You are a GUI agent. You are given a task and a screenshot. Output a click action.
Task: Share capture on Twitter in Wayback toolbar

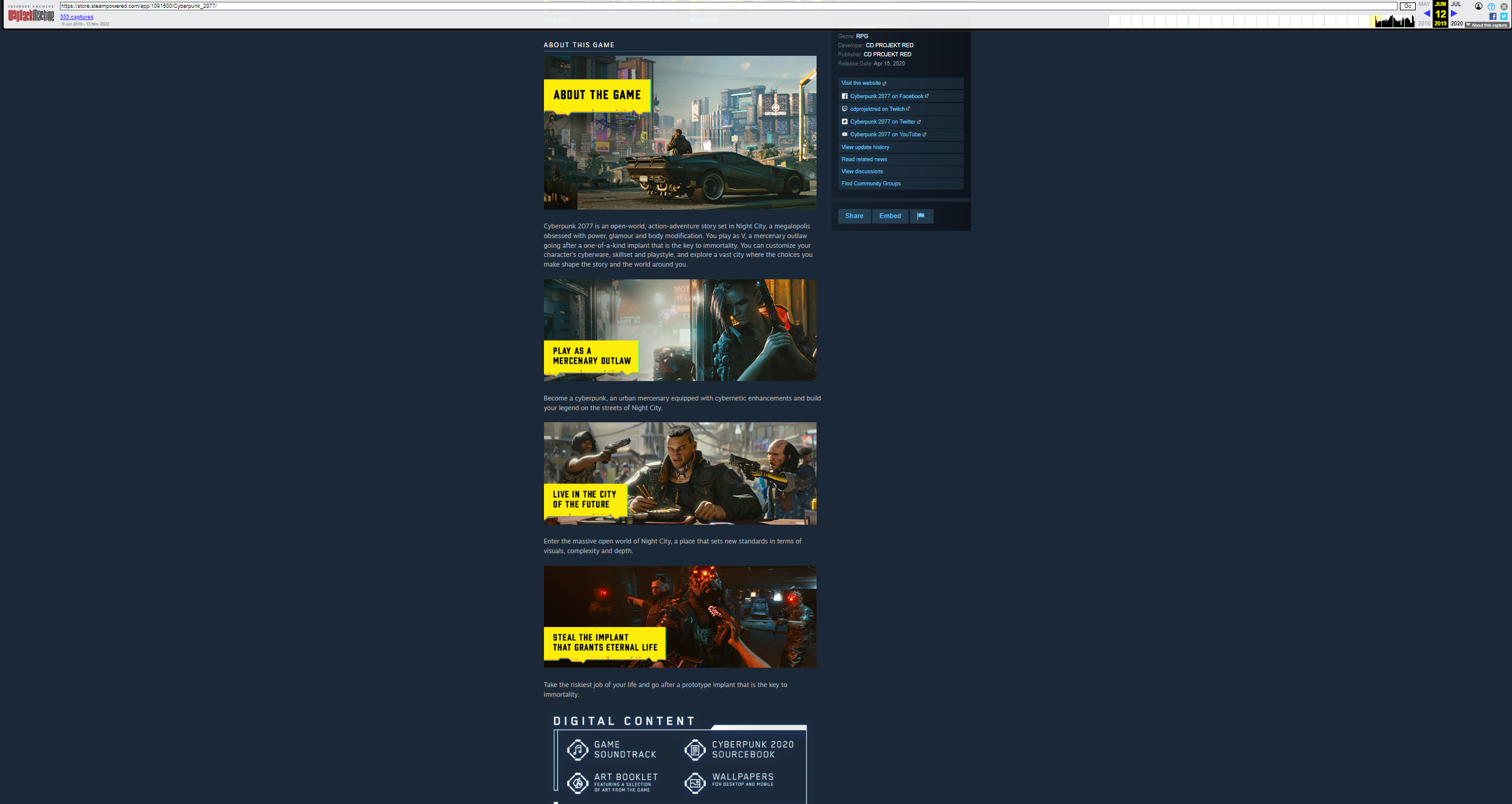tap(1504, 16)
